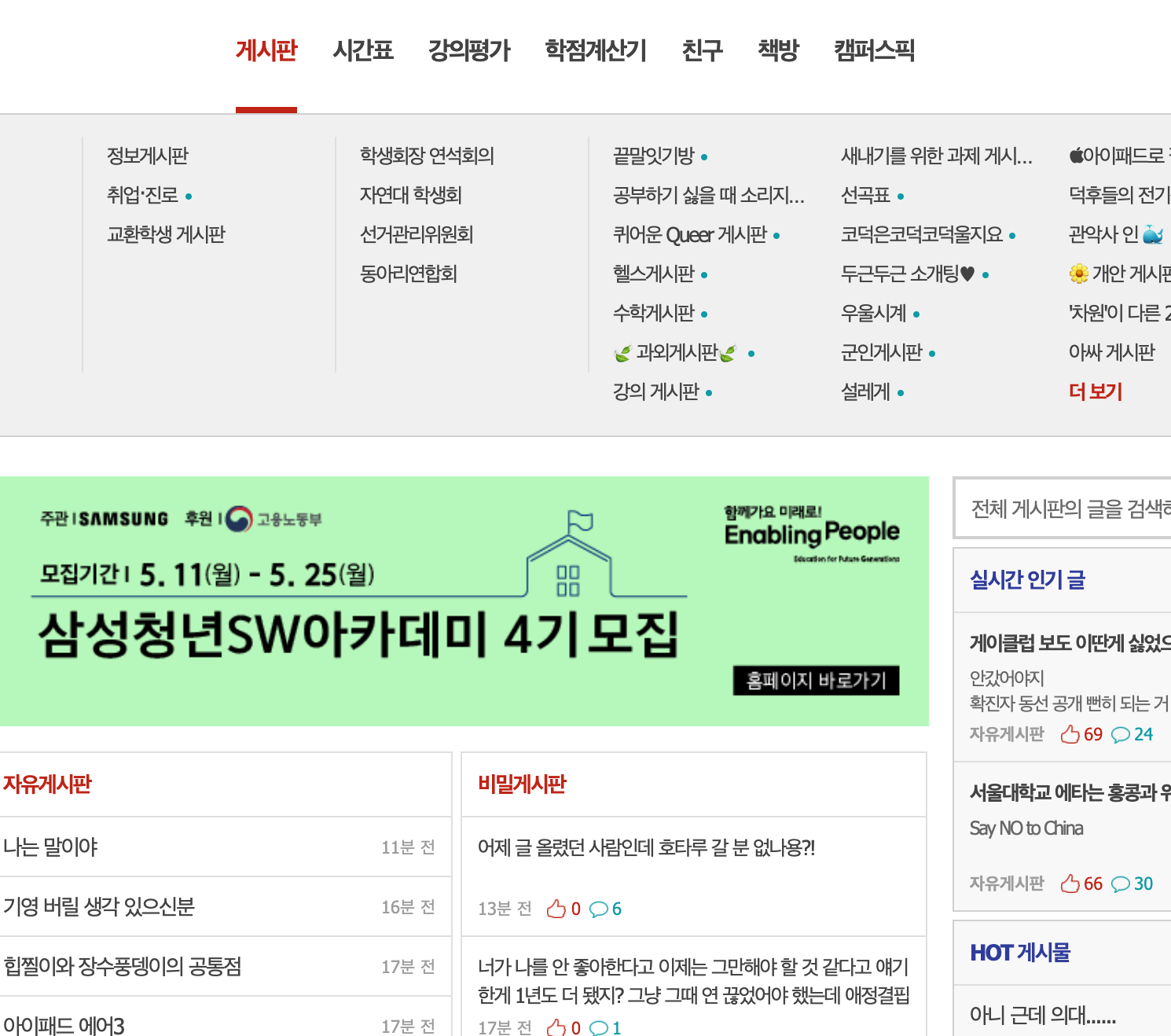The image size is (1171, 1036).
Task: Open HOT 게시물 section heading
Action: (1020, 953)
